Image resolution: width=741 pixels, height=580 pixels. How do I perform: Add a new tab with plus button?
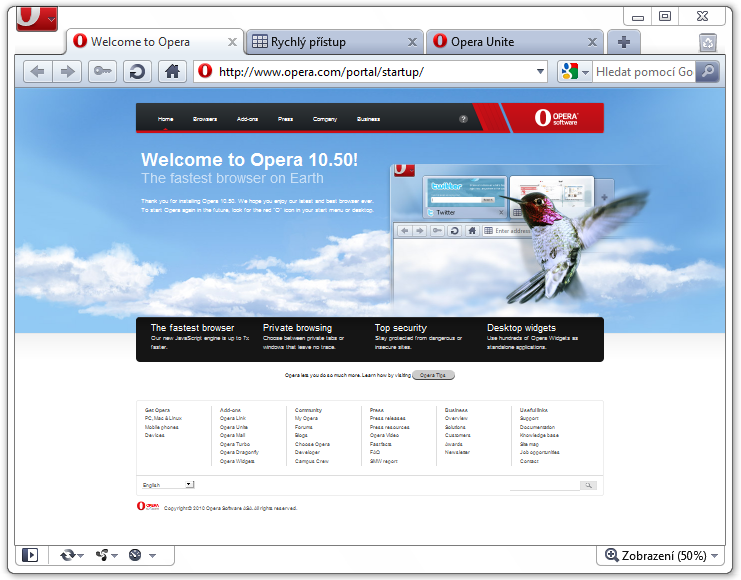point(624,42)
